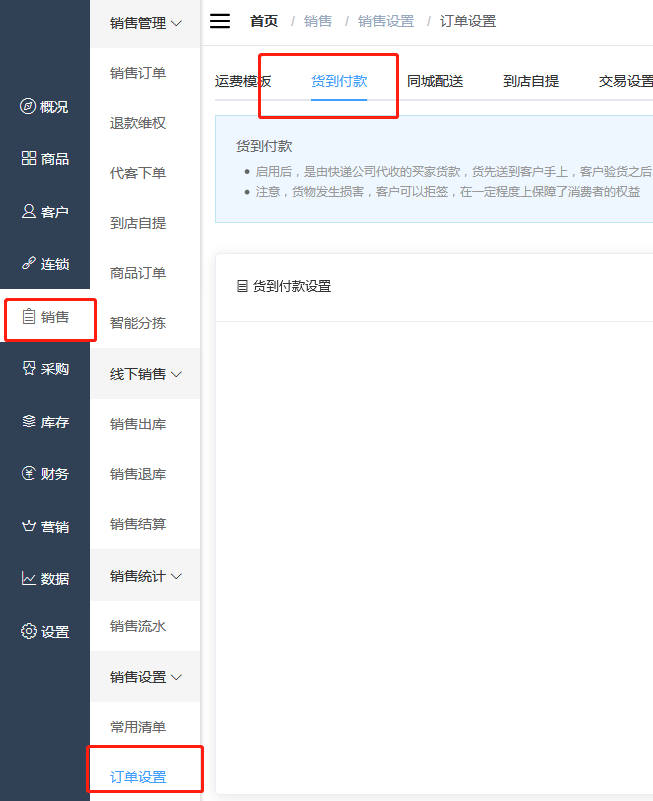The height and width of the screenshot is (801, 653).
Task: Open 退款维权 submenu item
Action: coord(138,123)
